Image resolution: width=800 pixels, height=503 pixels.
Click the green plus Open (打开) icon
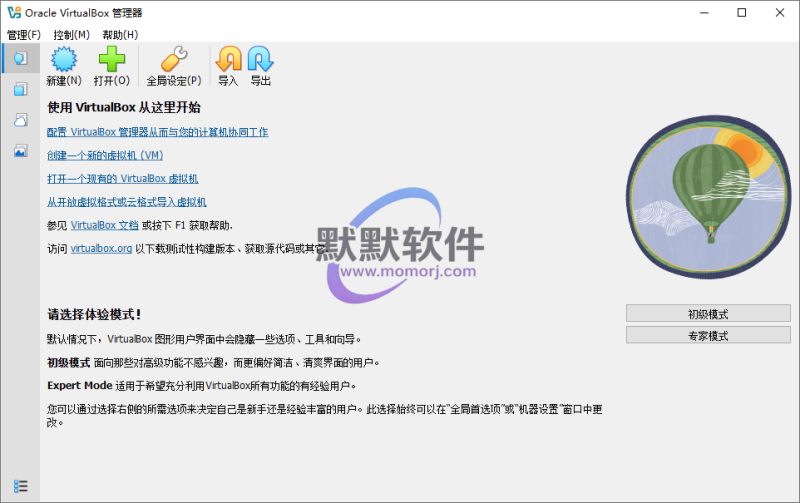[x=112, y=59]
